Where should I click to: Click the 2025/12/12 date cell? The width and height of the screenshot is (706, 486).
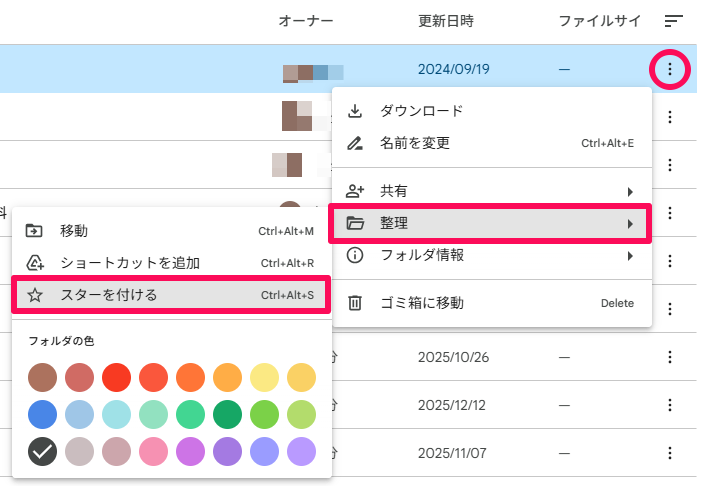[x=452, y=405]
